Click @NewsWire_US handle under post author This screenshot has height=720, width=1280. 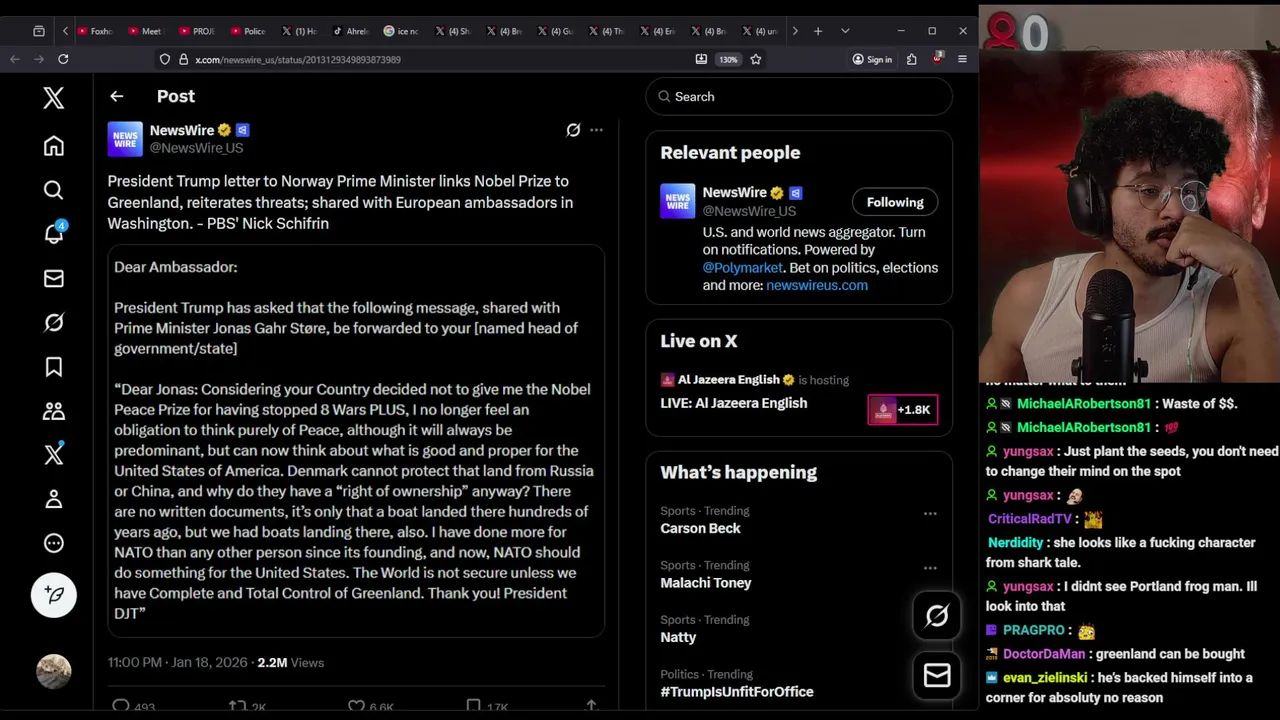click(196, 148)
